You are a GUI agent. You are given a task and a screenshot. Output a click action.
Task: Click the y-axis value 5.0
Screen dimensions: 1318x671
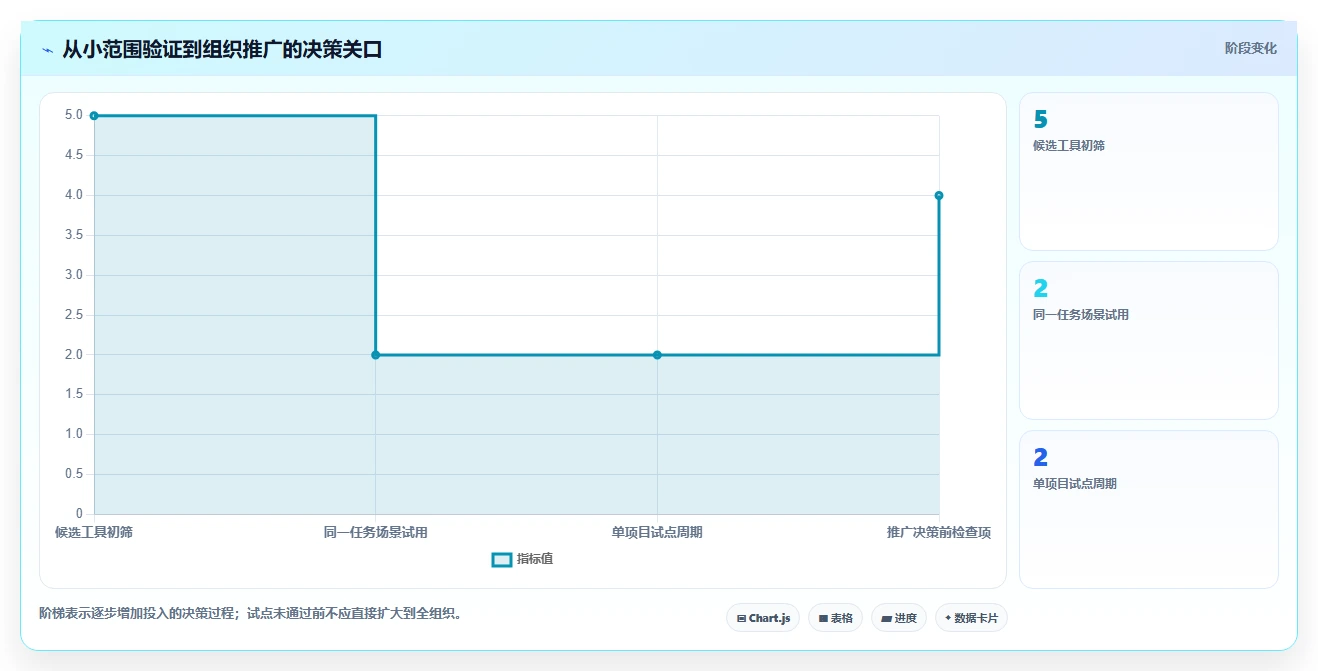pos(74,115)
